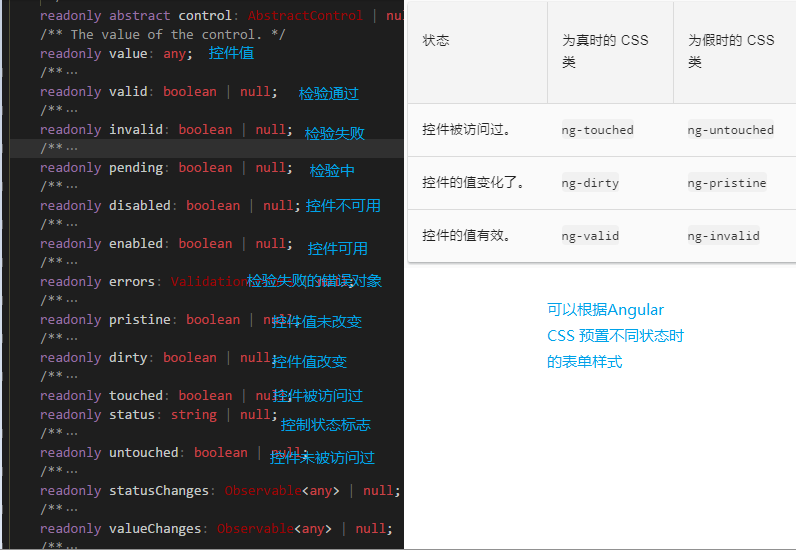Click the 'string' type on status line
The image size is (796, 551).
pyautogui.click(x=193, y=415)
